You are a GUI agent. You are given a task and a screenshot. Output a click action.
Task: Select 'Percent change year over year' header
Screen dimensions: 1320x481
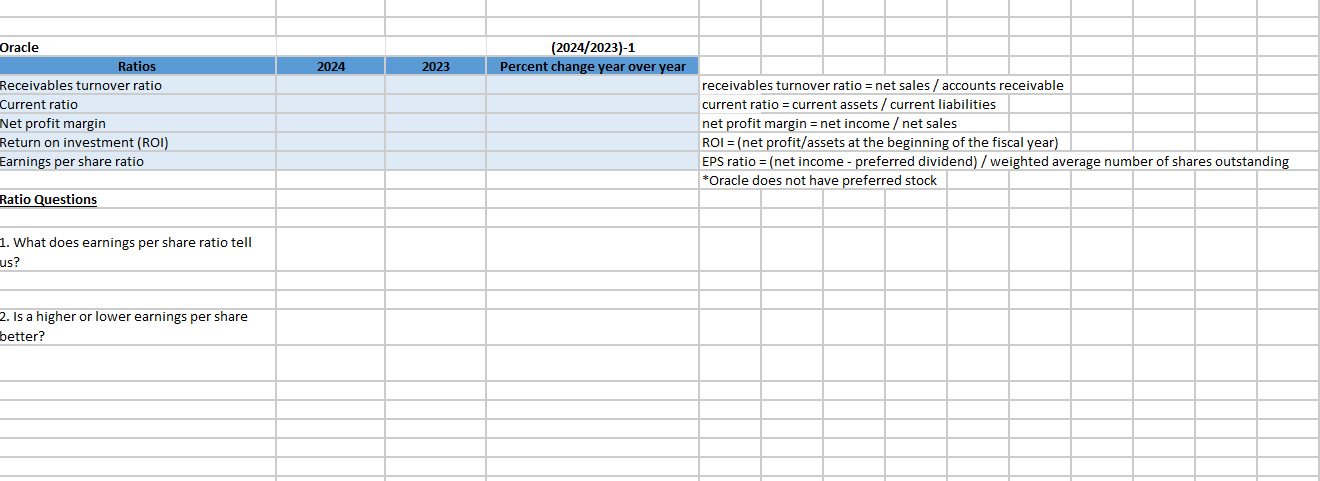(593, 66)
